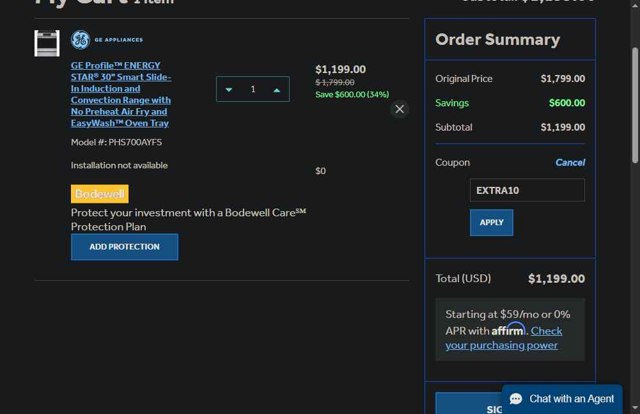The width and height of the screenshot is (640, 414).
Task: Select the yellow Bodewell badge
Action: (100, 194)
